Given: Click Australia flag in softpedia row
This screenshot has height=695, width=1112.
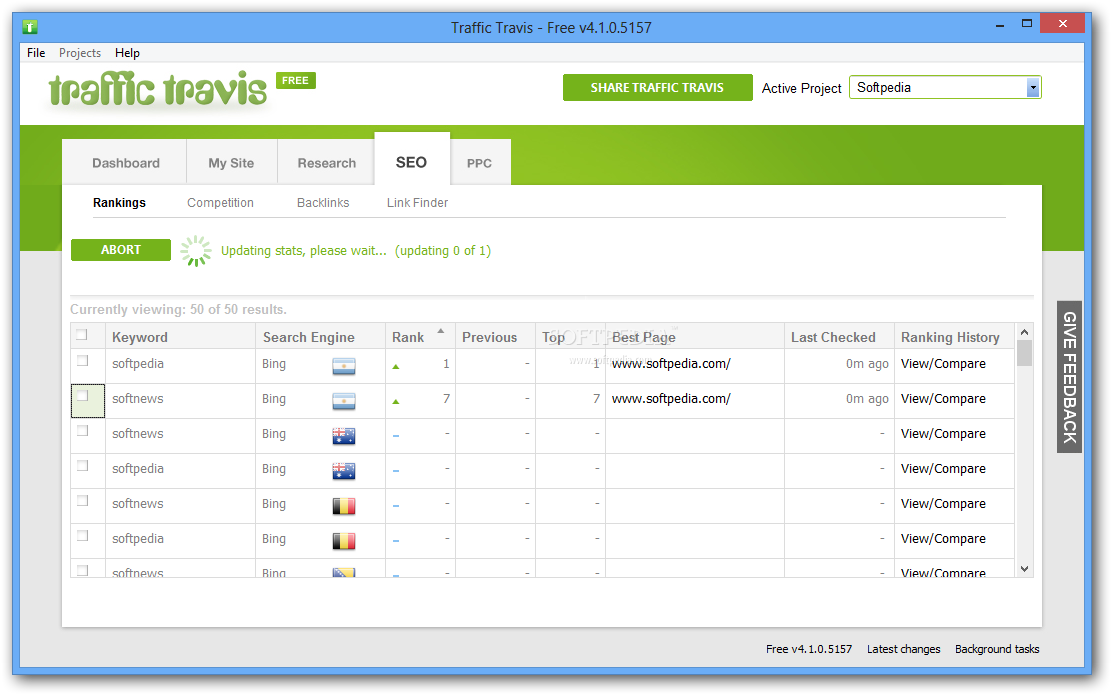Looking at the screenshot, I should (344, 470).
